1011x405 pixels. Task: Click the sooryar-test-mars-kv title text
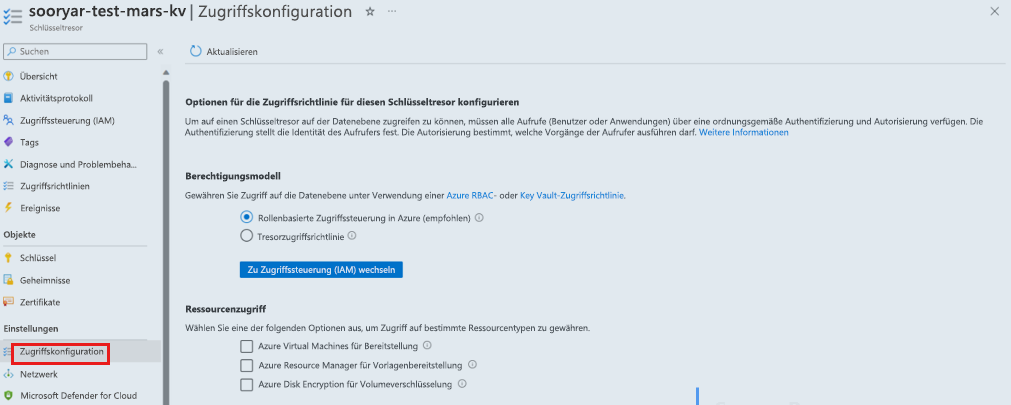107,11
